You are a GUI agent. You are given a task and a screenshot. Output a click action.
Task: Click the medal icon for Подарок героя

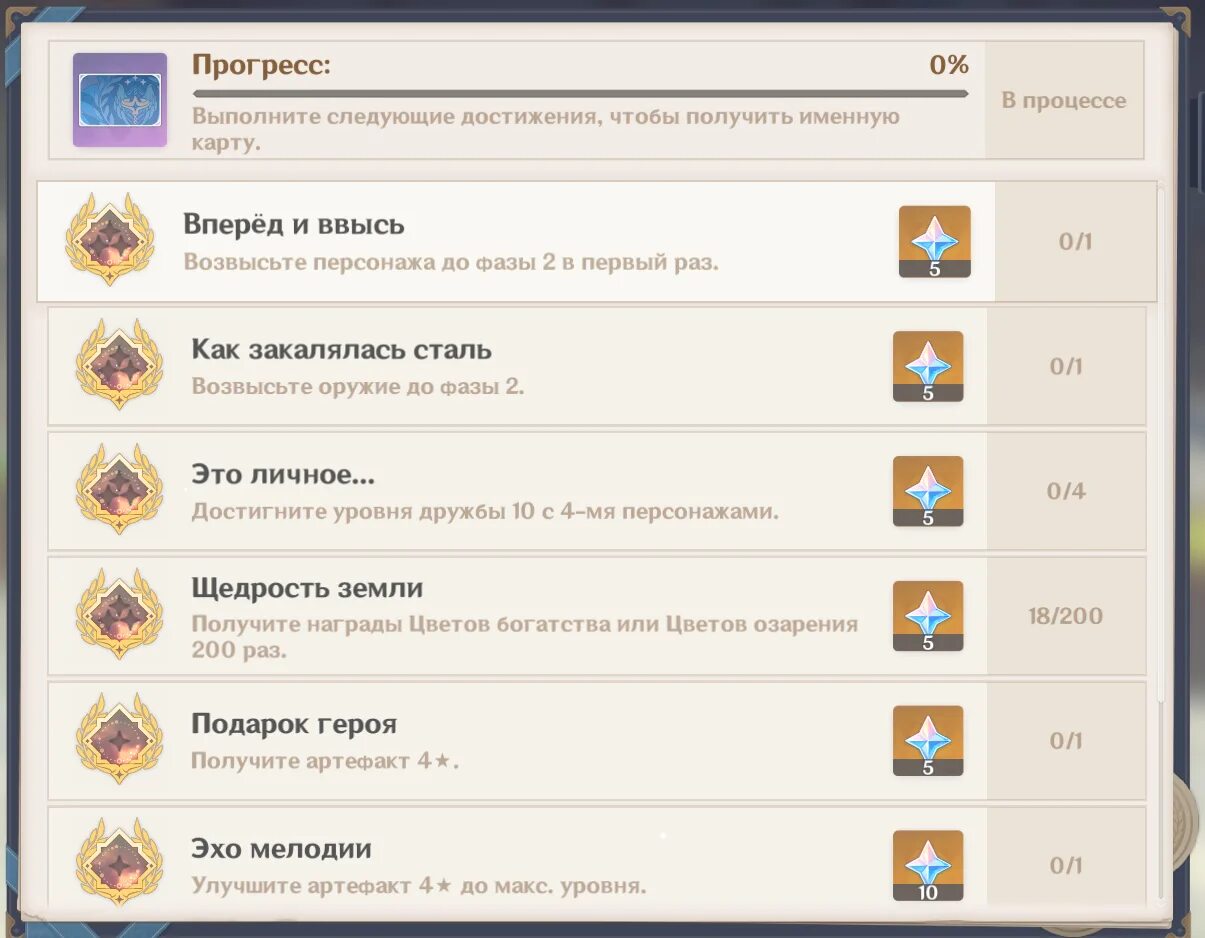pyautogui.click(x=120, y=739)
